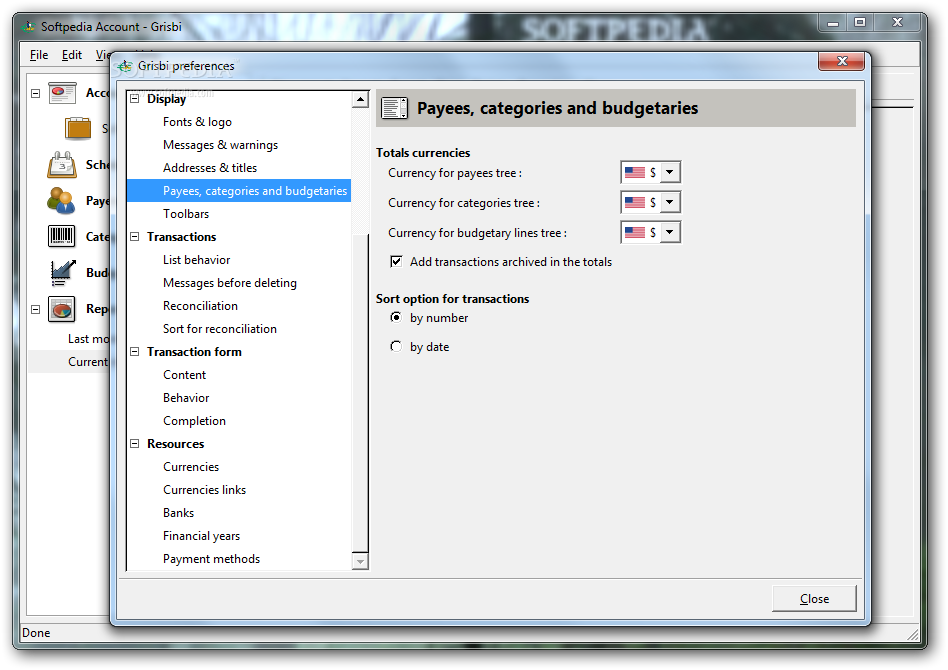948x670 pixels.
Task: Click the Transaction form heading in tree
Action: 194,351
